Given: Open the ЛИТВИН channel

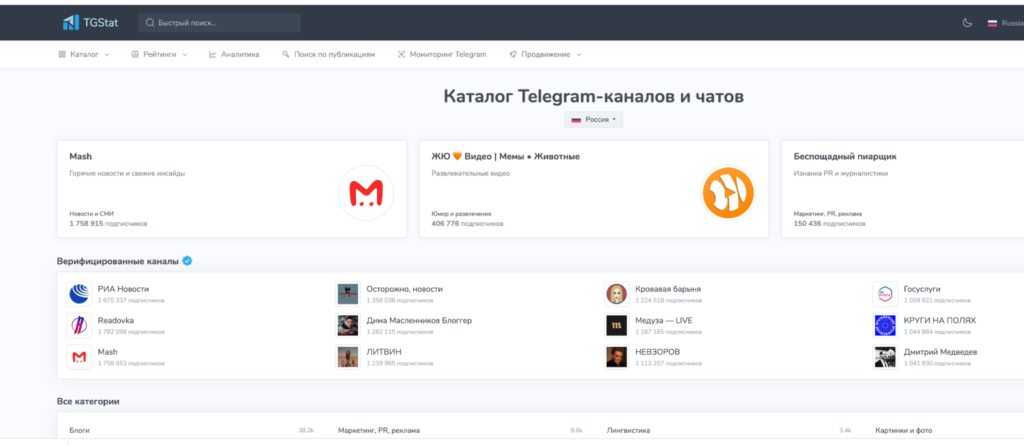Looking at the screenshot, I should point(384,351).
